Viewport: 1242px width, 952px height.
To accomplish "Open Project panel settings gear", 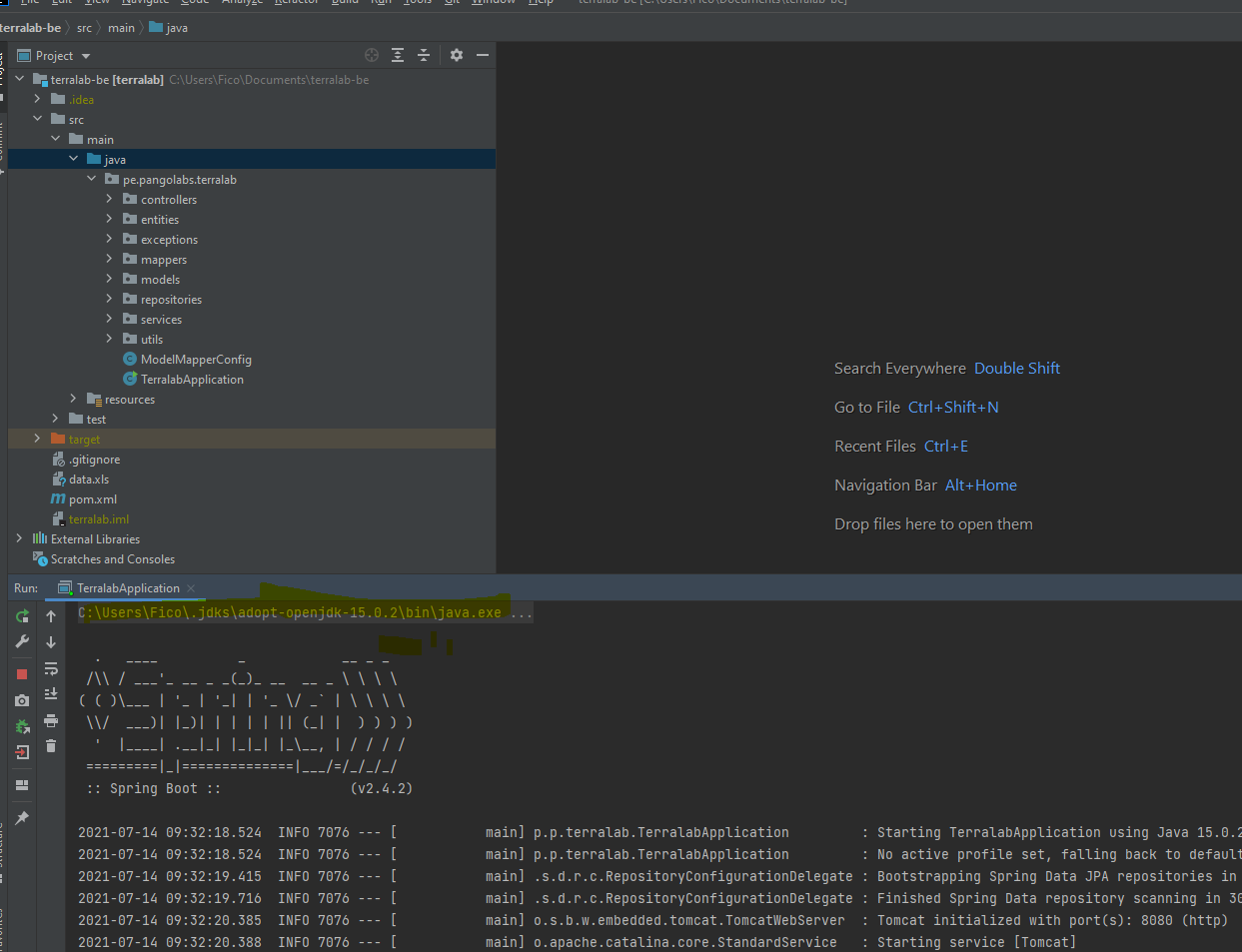I will [x=457, y=55].
